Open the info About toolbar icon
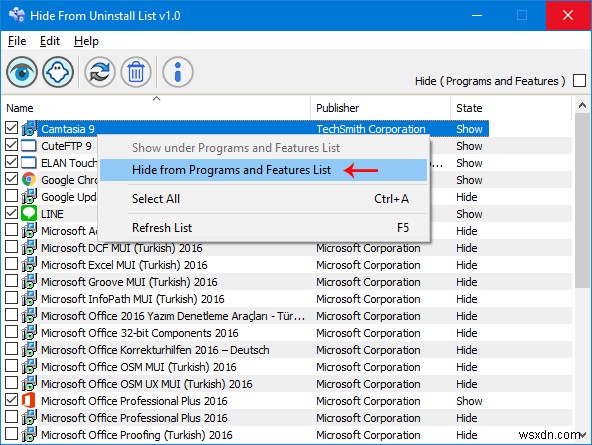 pyautogui.click(x=178, y=72)
